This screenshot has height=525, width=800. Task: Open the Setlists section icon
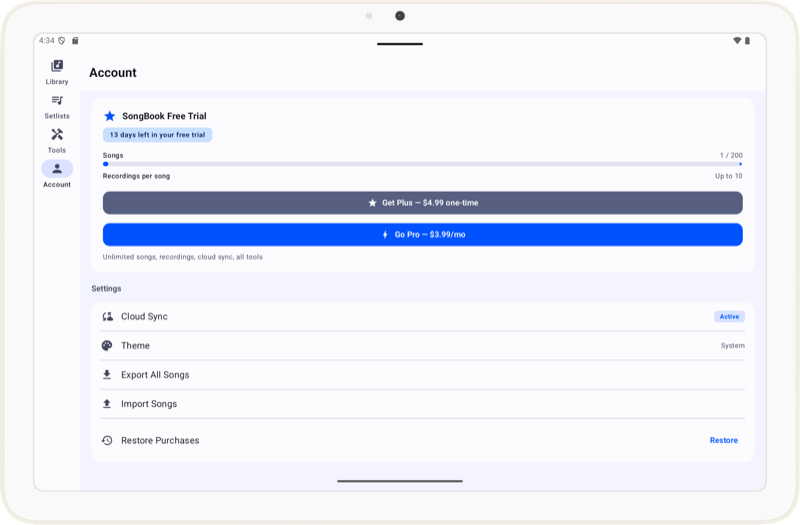coord(57,101)
